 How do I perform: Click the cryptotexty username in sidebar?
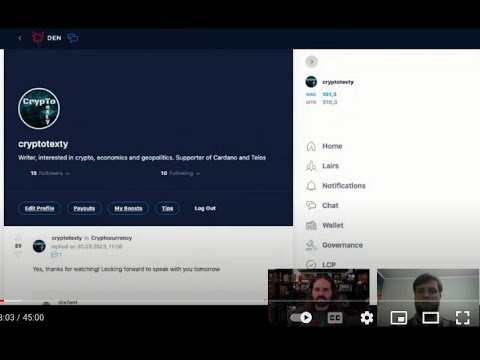click(338, 82)
